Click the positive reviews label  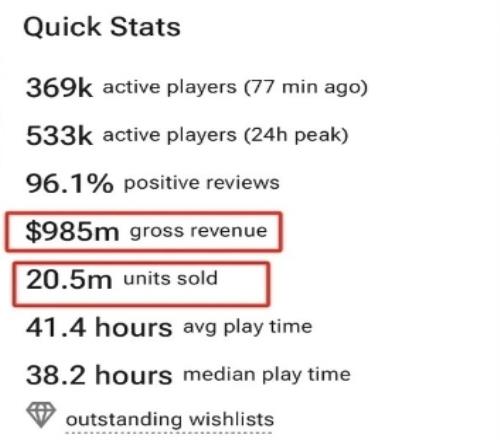[202, 183]
